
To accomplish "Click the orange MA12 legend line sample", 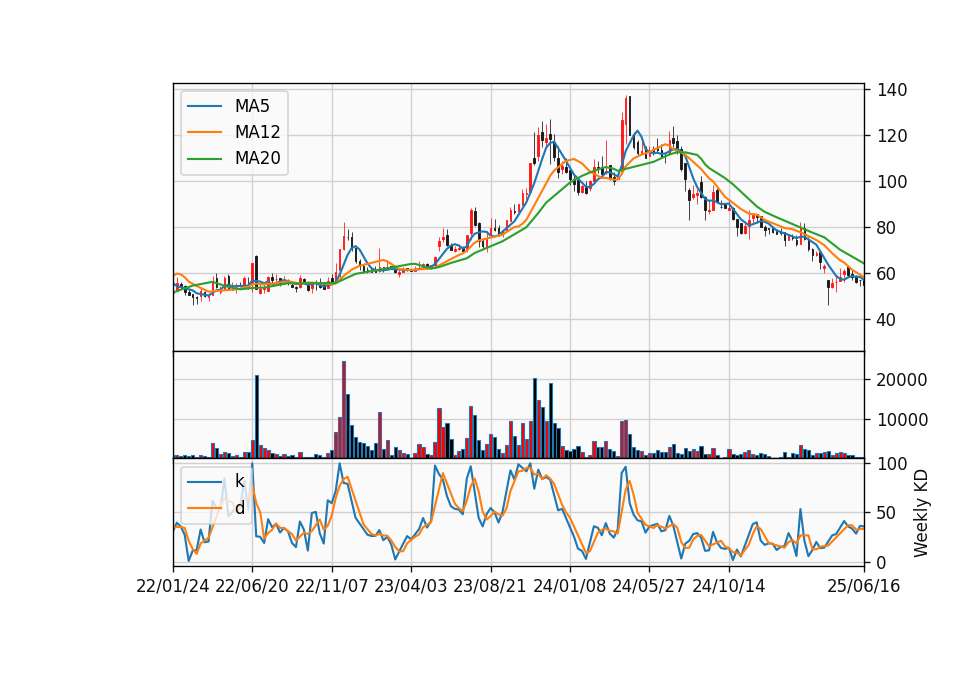I will tap(204, 132).
